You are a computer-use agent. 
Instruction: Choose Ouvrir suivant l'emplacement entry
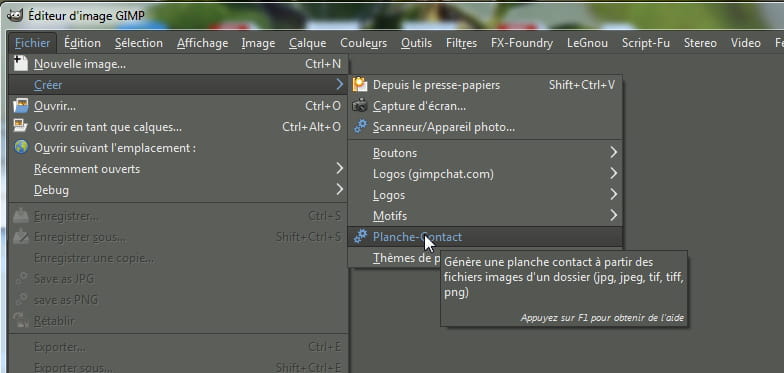point(178,148)
